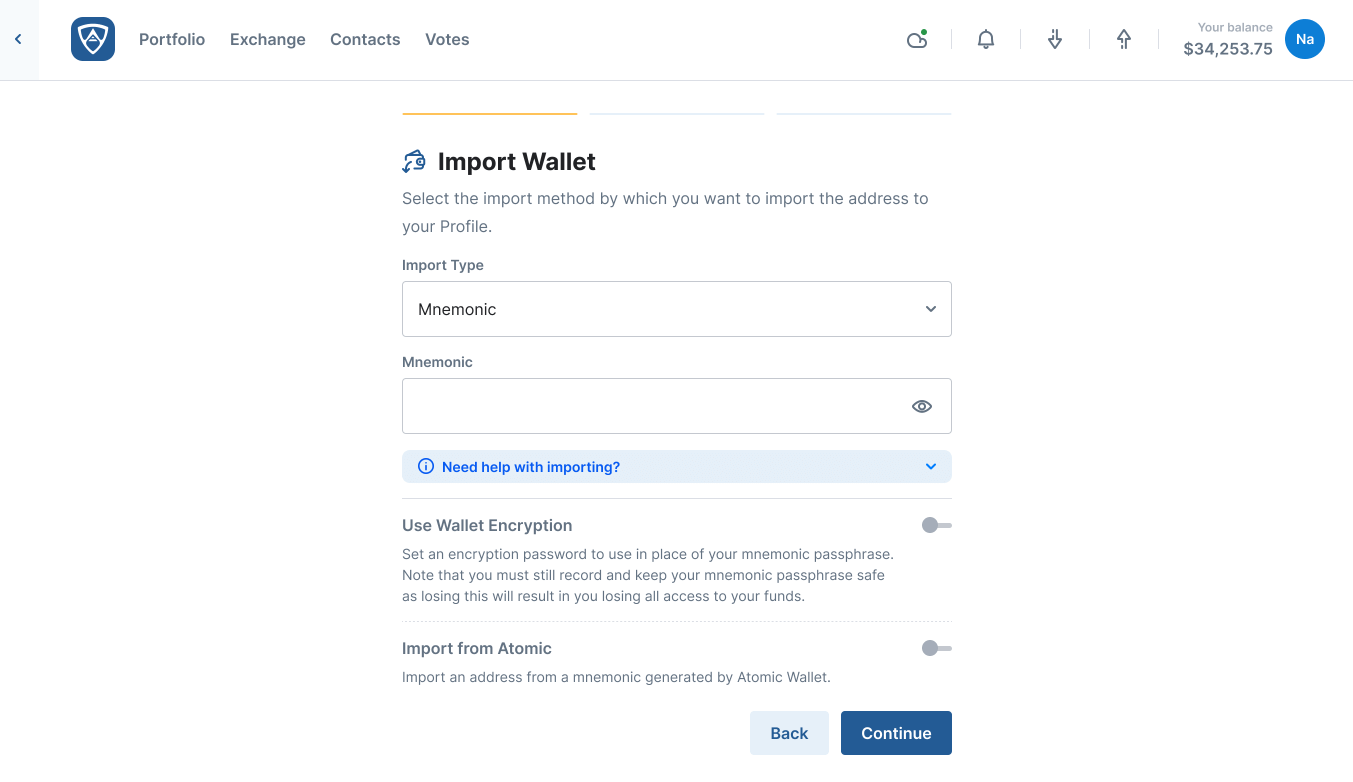Open the notifications bell

[986, 40]
